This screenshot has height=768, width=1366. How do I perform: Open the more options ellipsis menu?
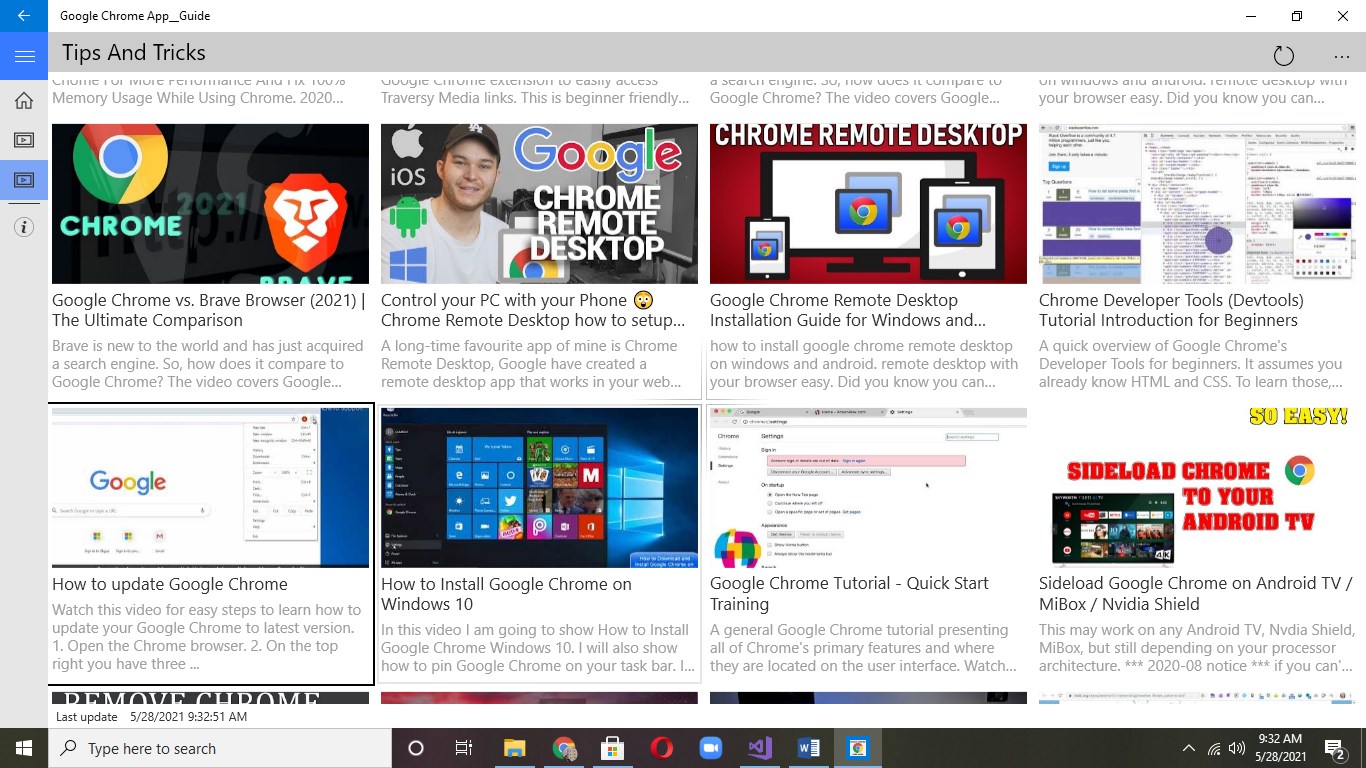[x=1342, y=56]
